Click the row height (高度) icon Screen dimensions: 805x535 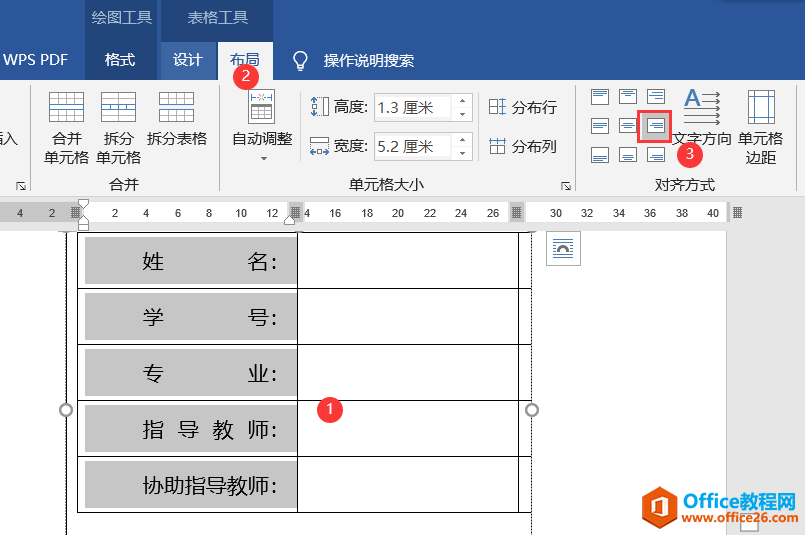(320, 107)
